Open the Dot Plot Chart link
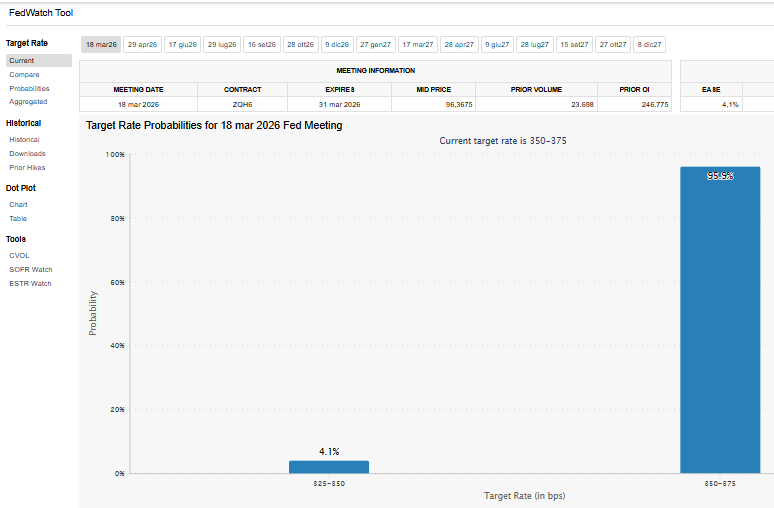 18,204
